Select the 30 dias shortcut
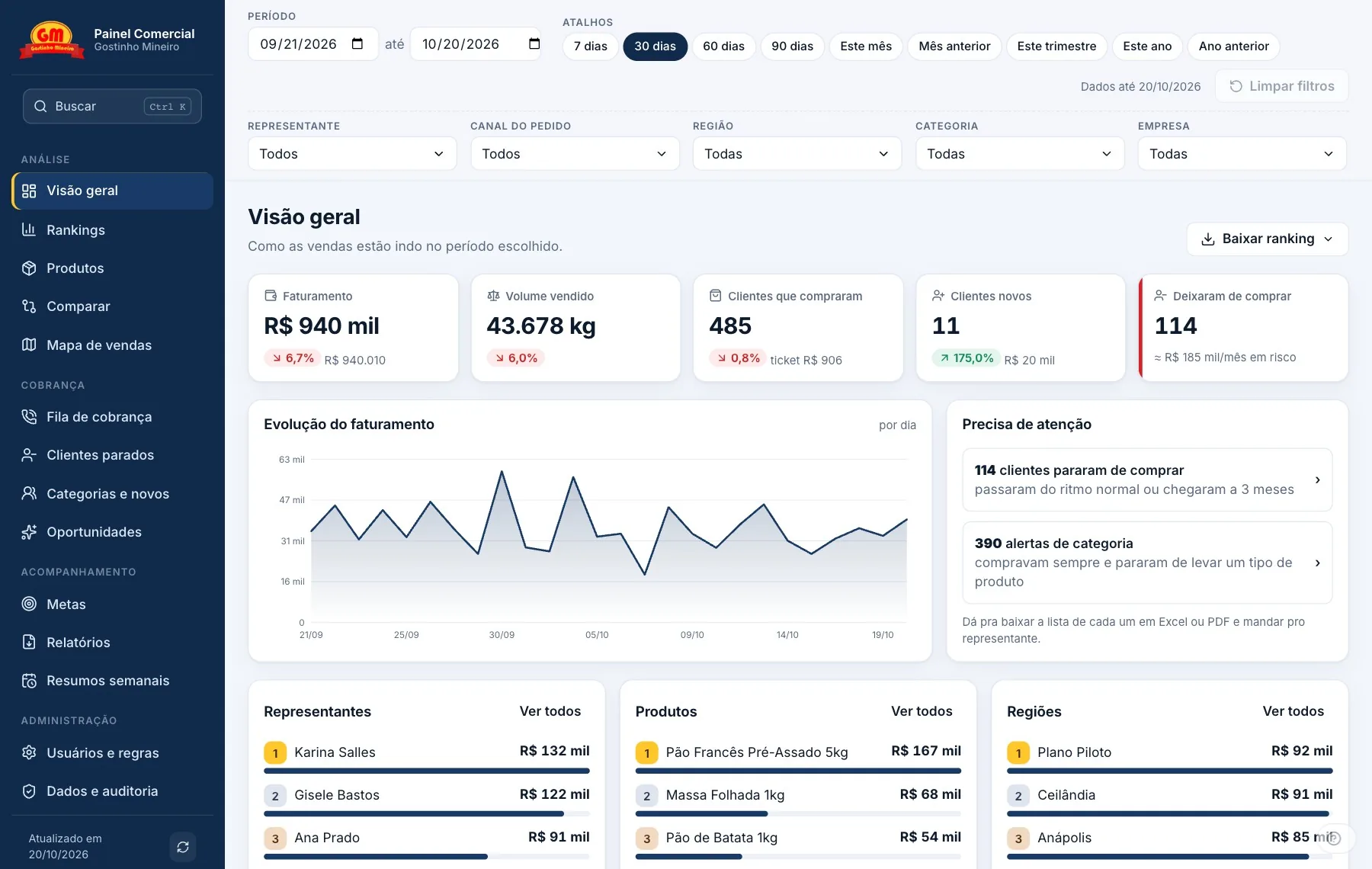 tap(656, 46)
